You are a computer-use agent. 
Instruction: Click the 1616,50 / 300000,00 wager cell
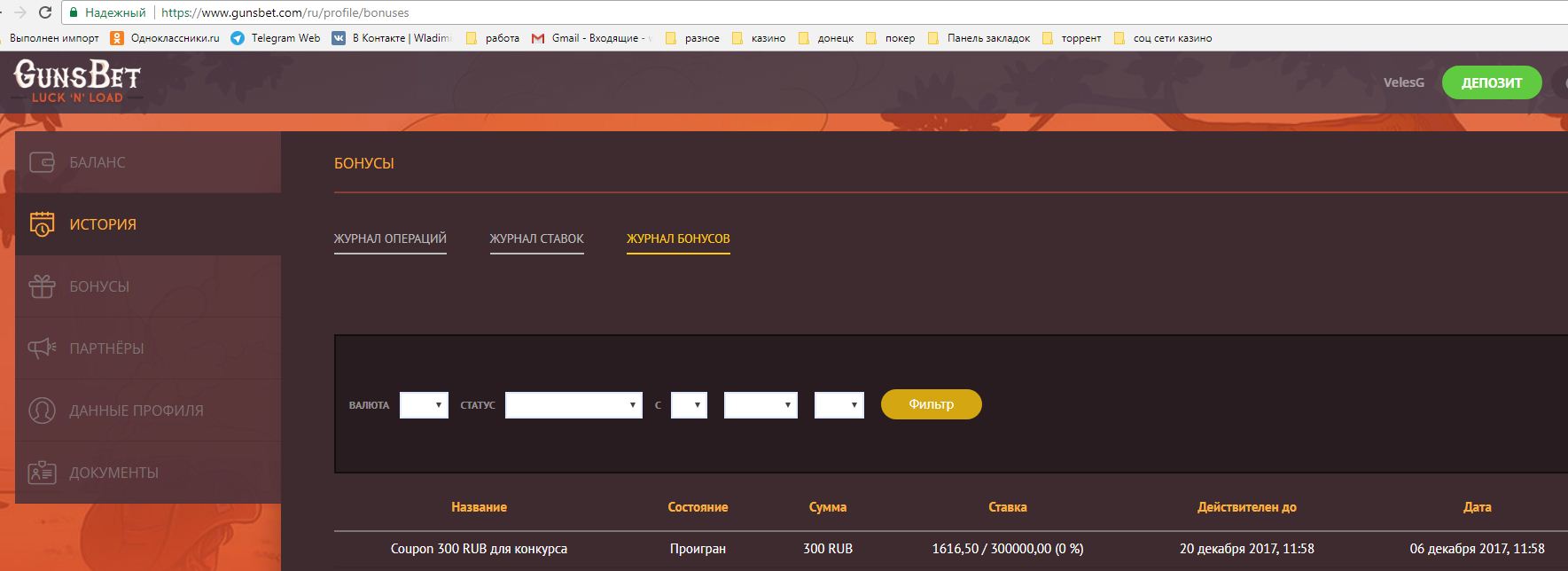pyautogui.click(x=1008, y=549)
